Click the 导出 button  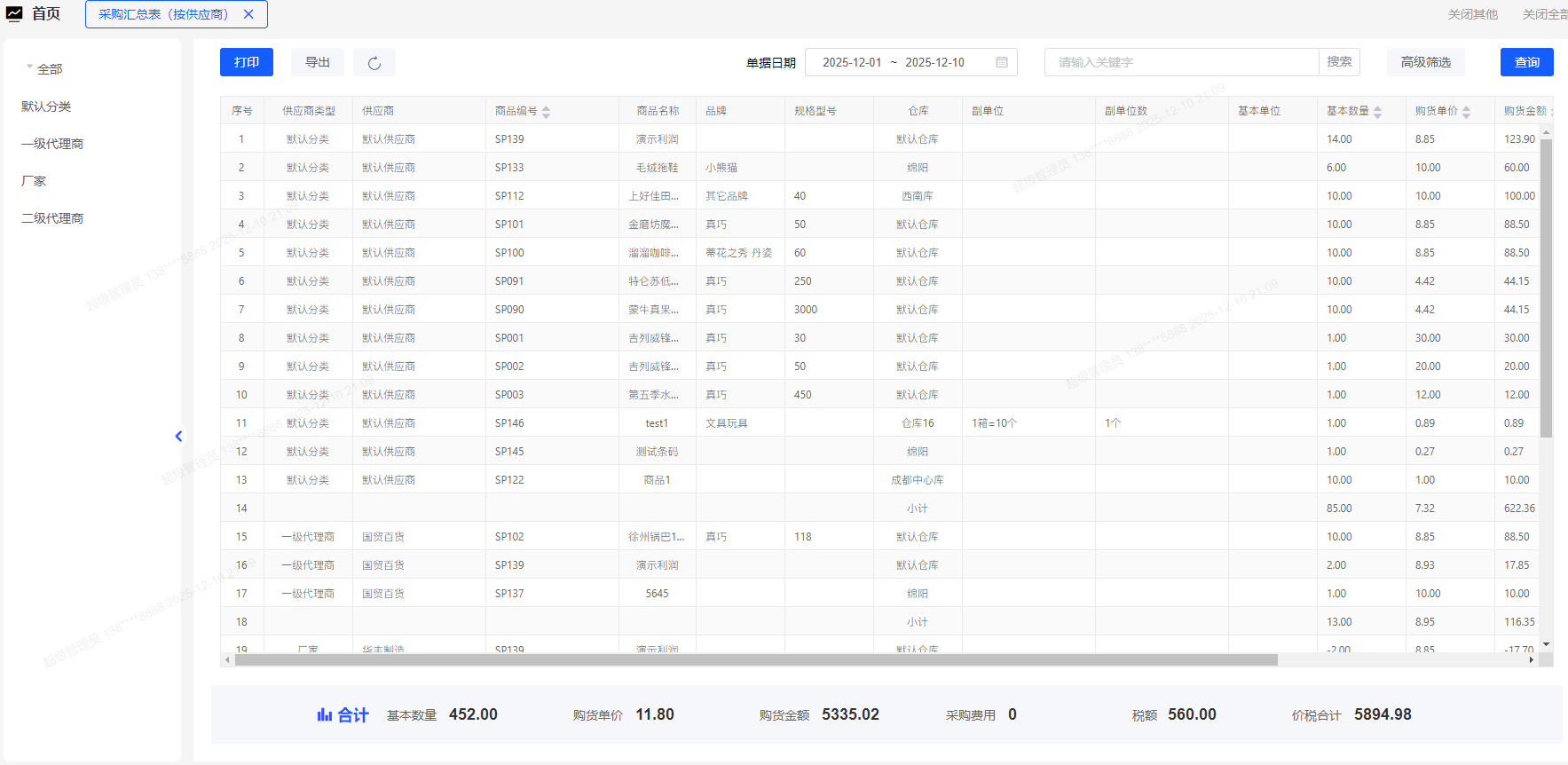(318, 62)
